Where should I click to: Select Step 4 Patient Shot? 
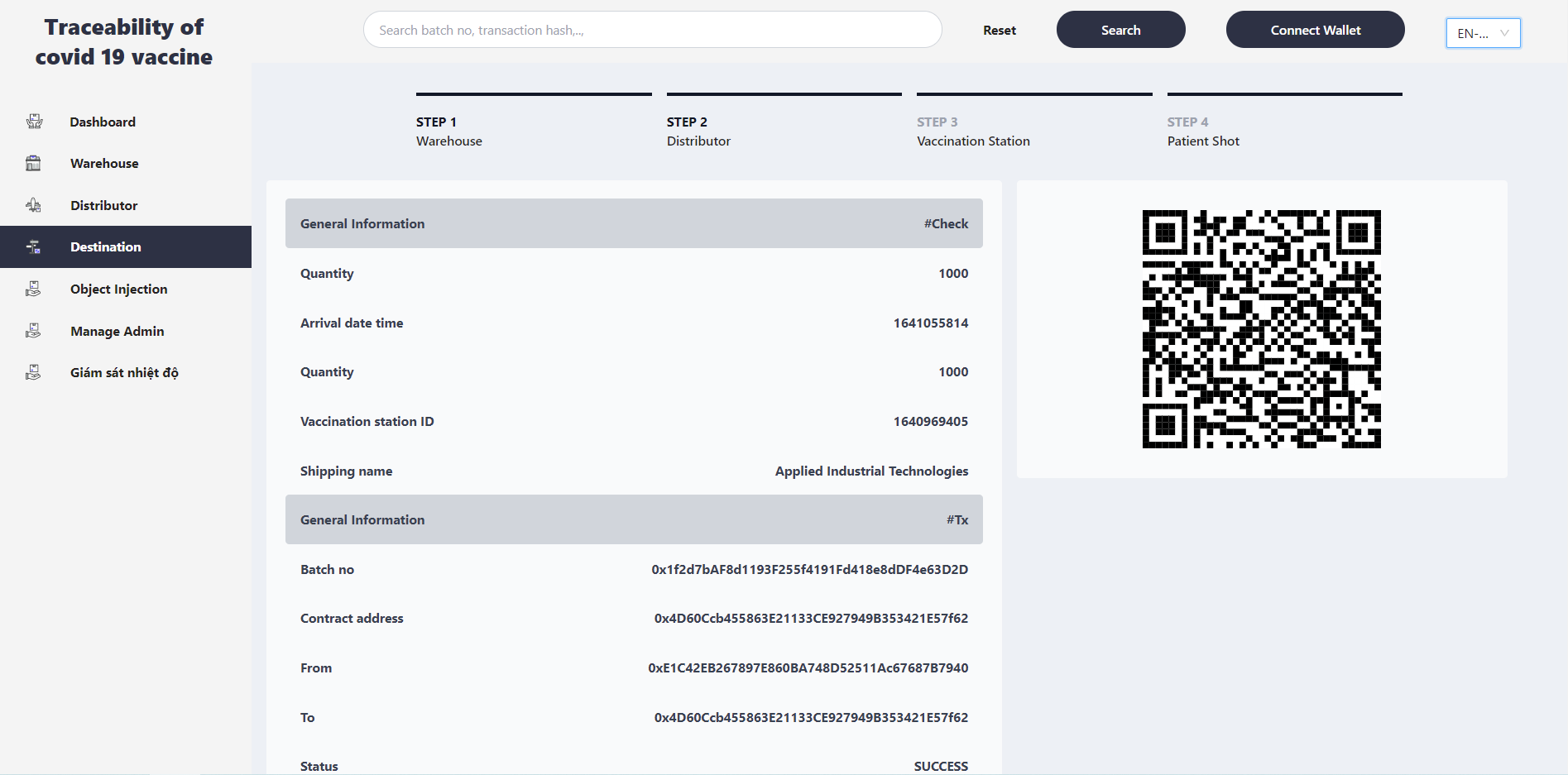pyautogui.click(x=1284, y=122)
